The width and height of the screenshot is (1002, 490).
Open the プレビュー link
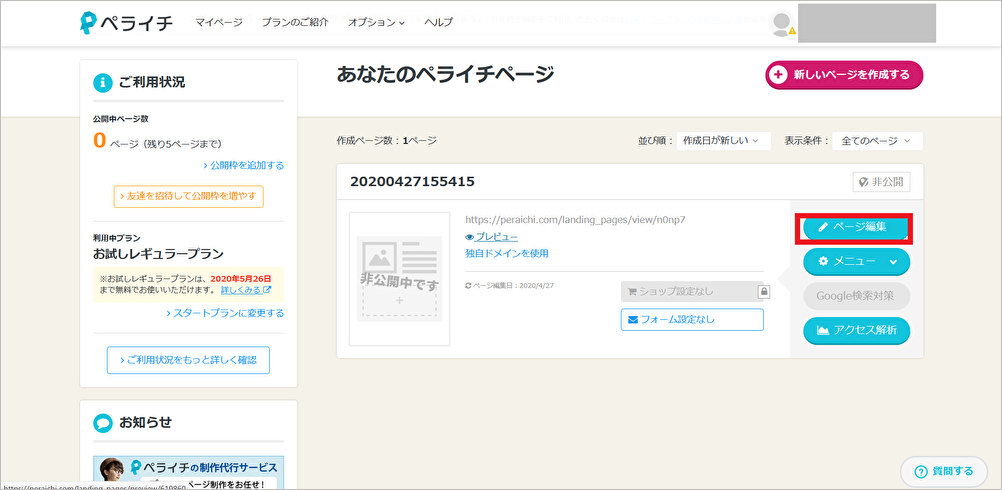pyautogui.click(x=497, y=237)
